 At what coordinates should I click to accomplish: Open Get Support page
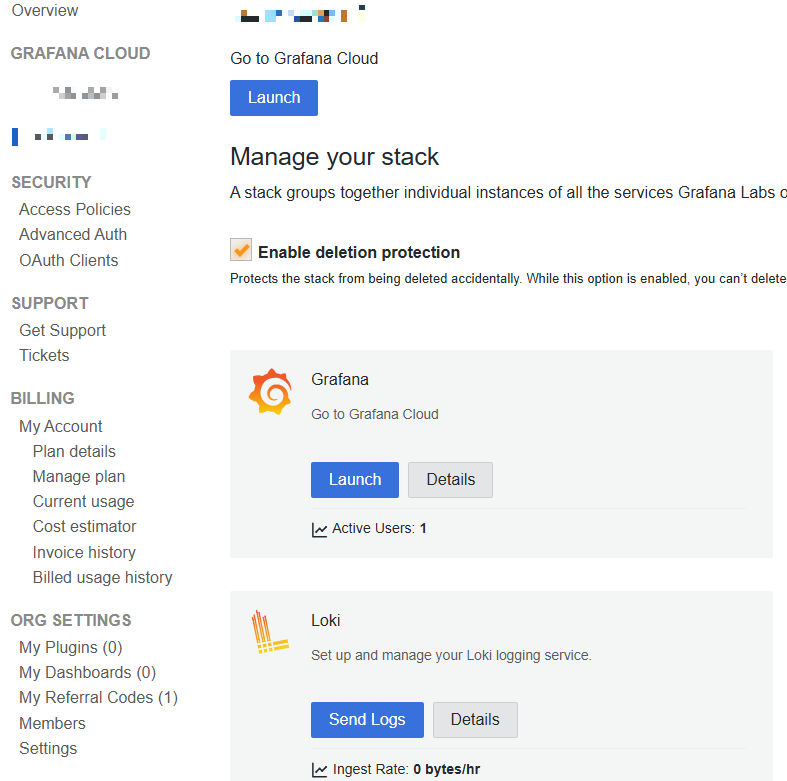[x=63, y=330]
